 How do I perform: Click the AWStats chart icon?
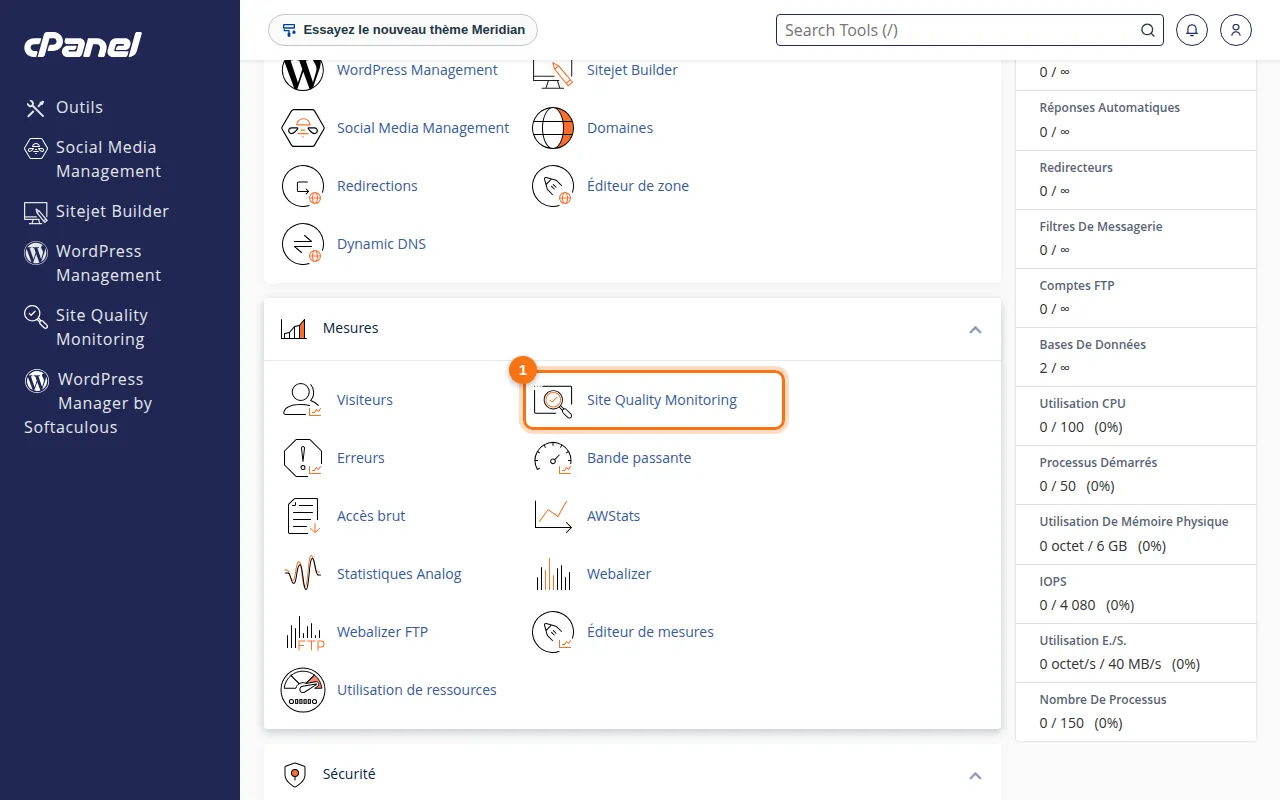tap(553, 516)
